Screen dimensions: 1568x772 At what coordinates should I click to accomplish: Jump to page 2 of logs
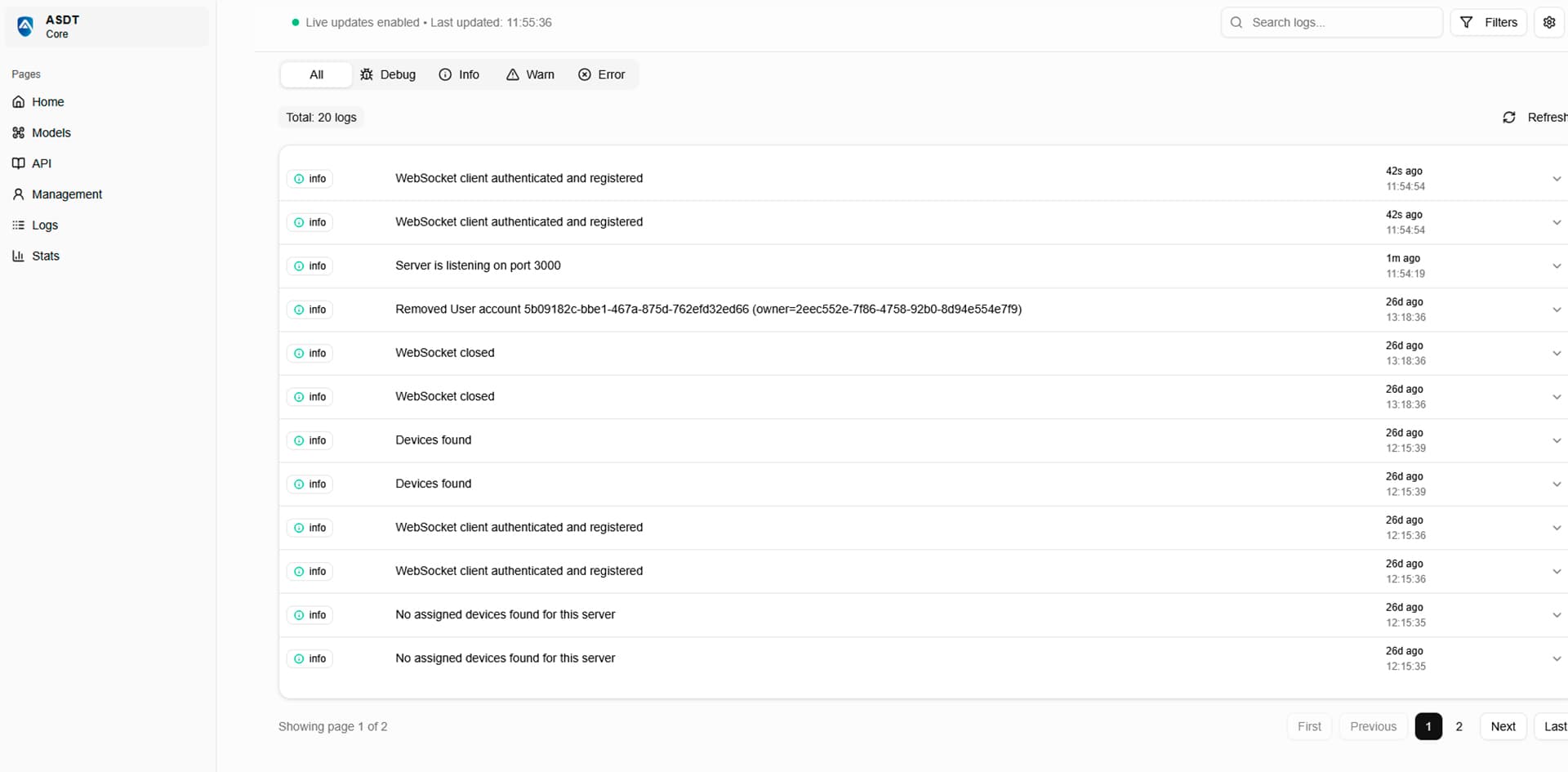[x=1459, y=726]
